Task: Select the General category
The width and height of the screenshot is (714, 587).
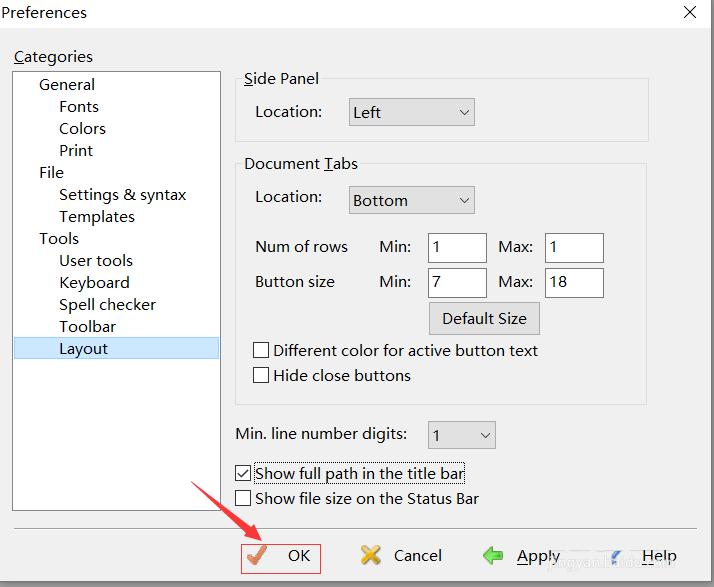Action: [x=67, y=85]
